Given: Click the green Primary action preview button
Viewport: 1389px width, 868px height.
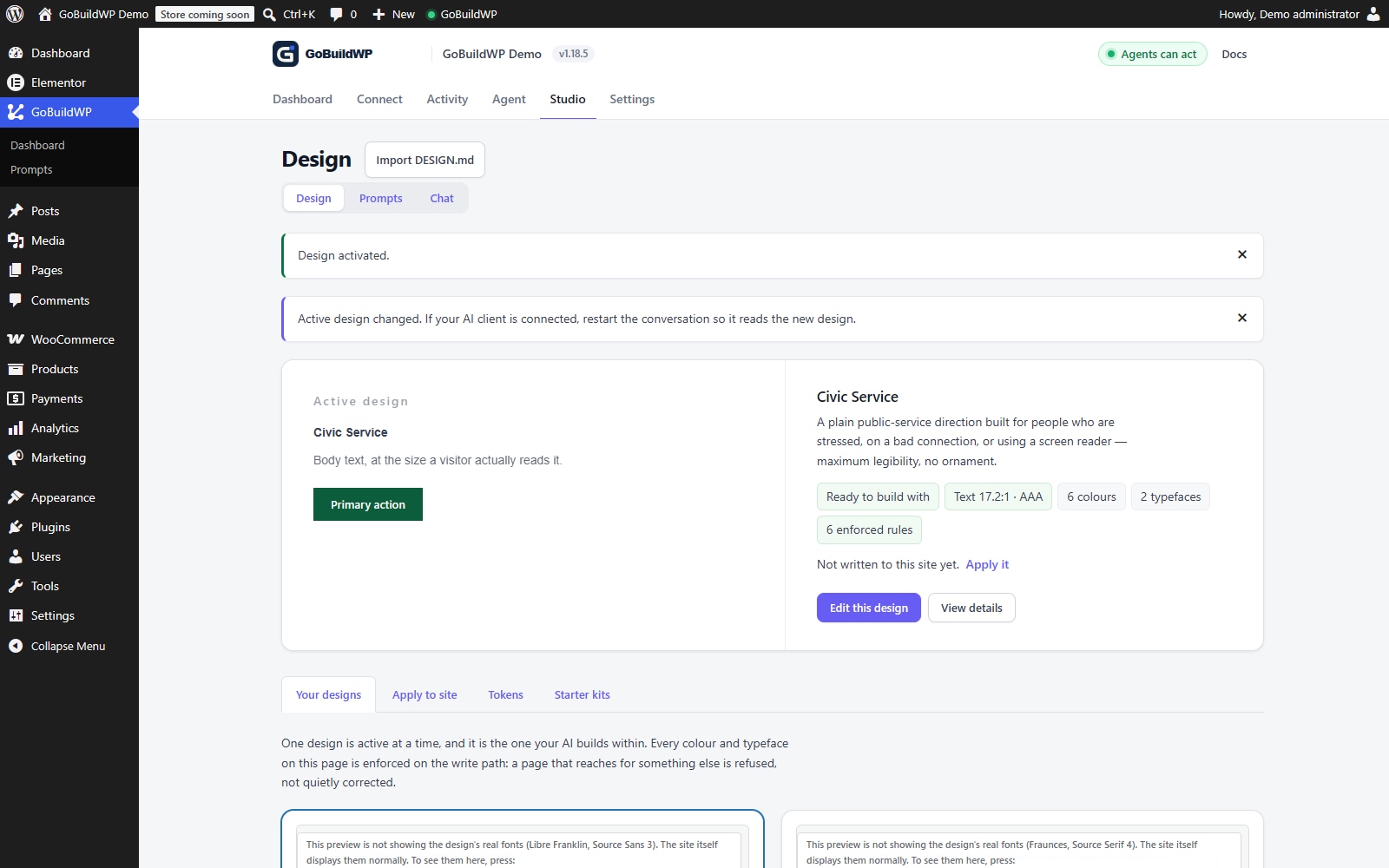Looking at the screenshot, I should pyautogui.click(x=368, y=504).
